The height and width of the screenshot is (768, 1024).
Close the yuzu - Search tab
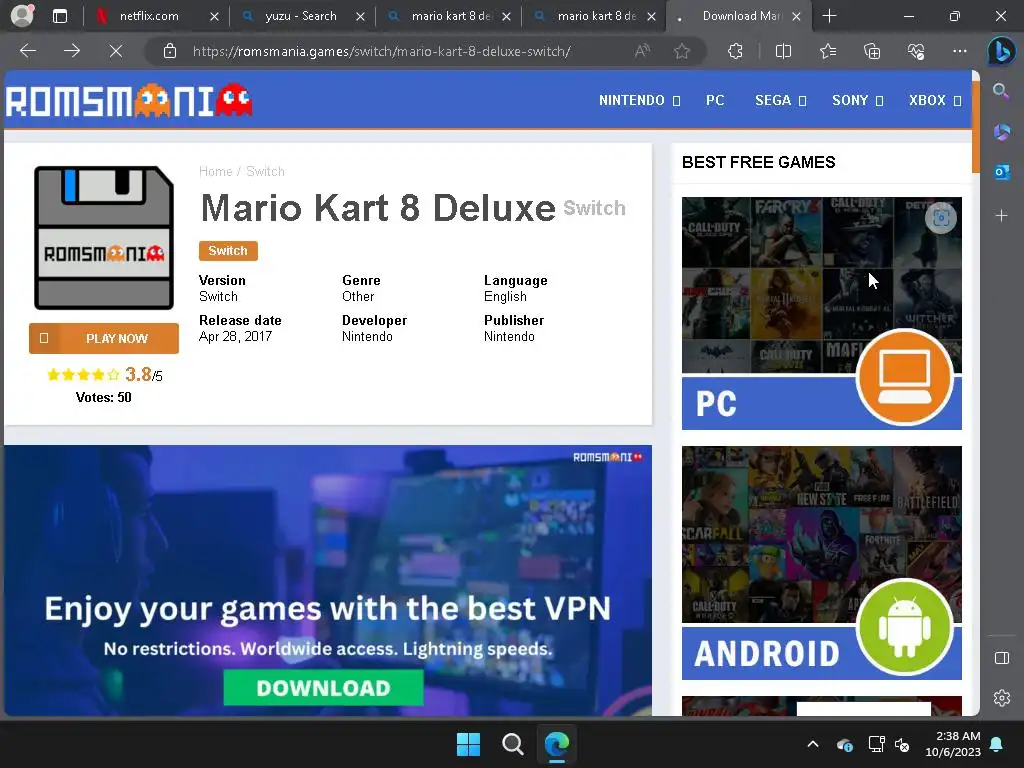pos(360,17)
